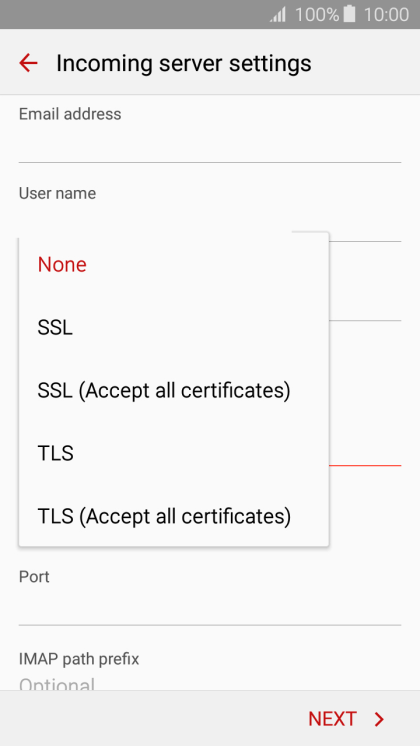Pick SSL (Accept all certificates)
This screenshot has height=746, width=420.
[174, 391]
